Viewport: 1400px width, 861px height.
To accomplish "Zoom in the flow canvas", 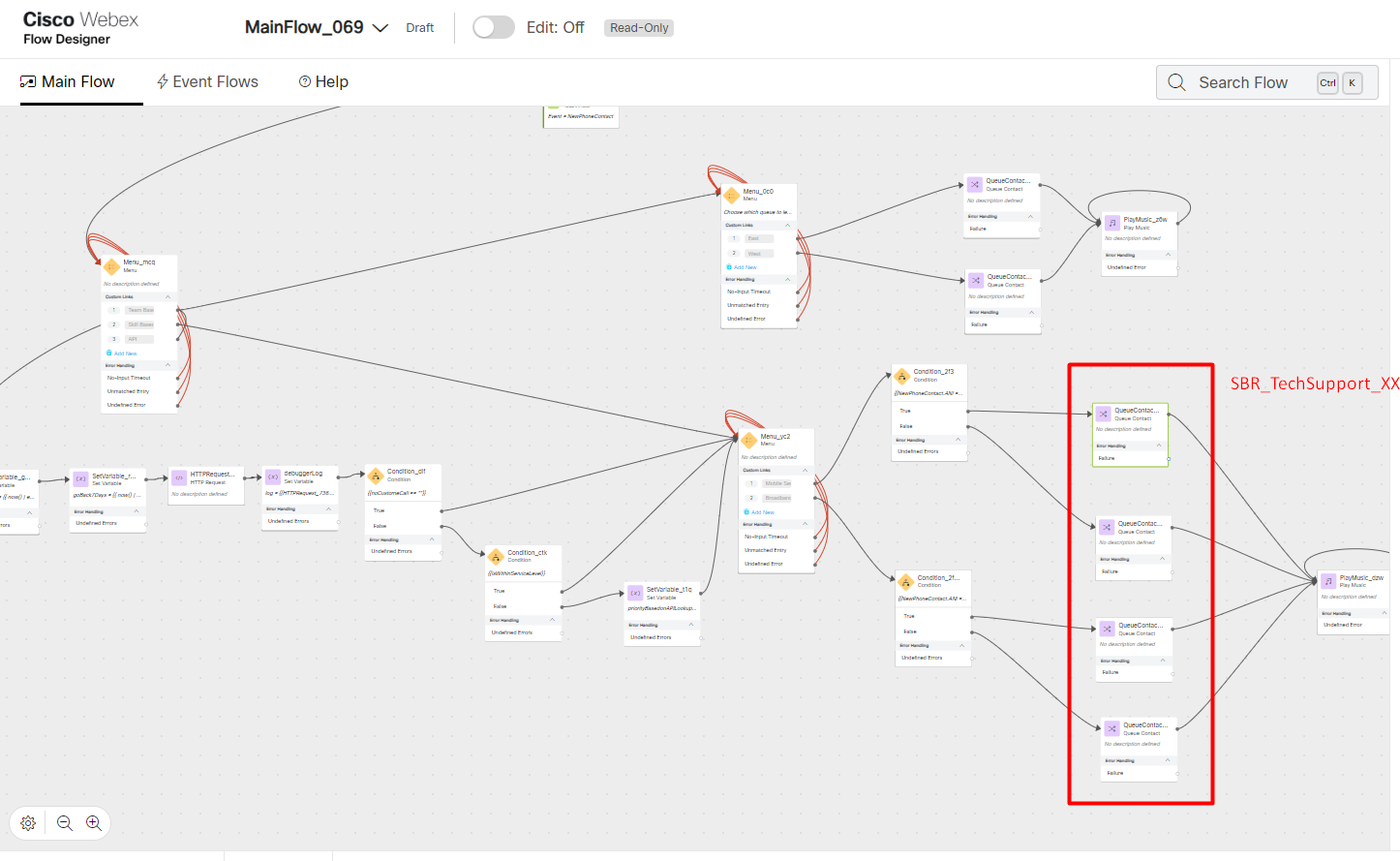I will pos(94,823).
